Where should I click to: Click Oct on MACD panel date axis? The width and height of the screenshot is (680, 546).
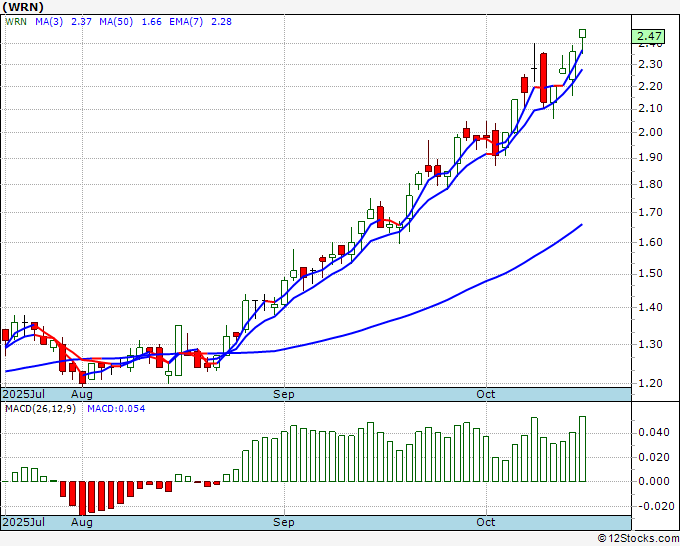(486, 522)
